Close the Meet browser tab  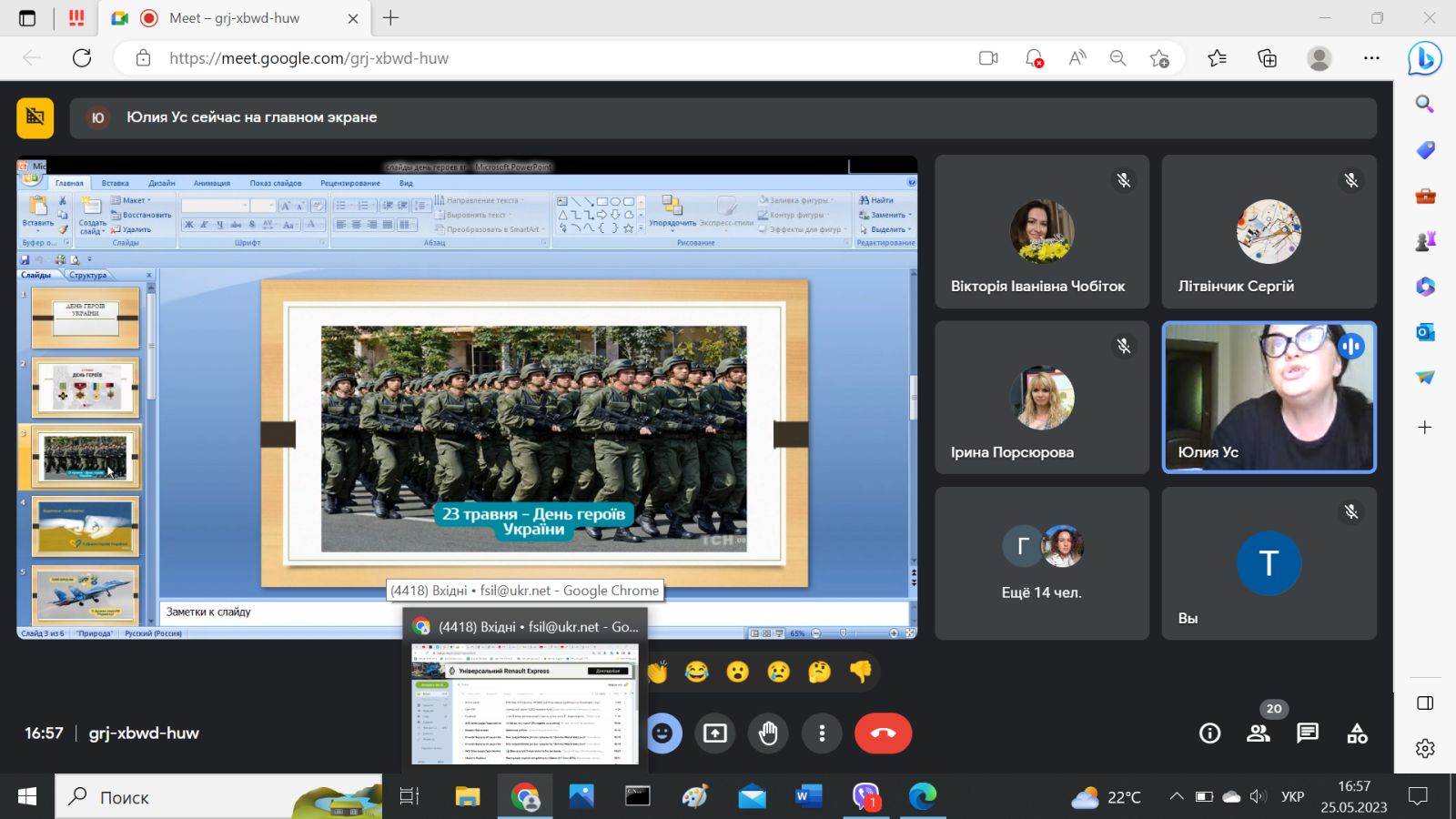[x=353, y=18]
